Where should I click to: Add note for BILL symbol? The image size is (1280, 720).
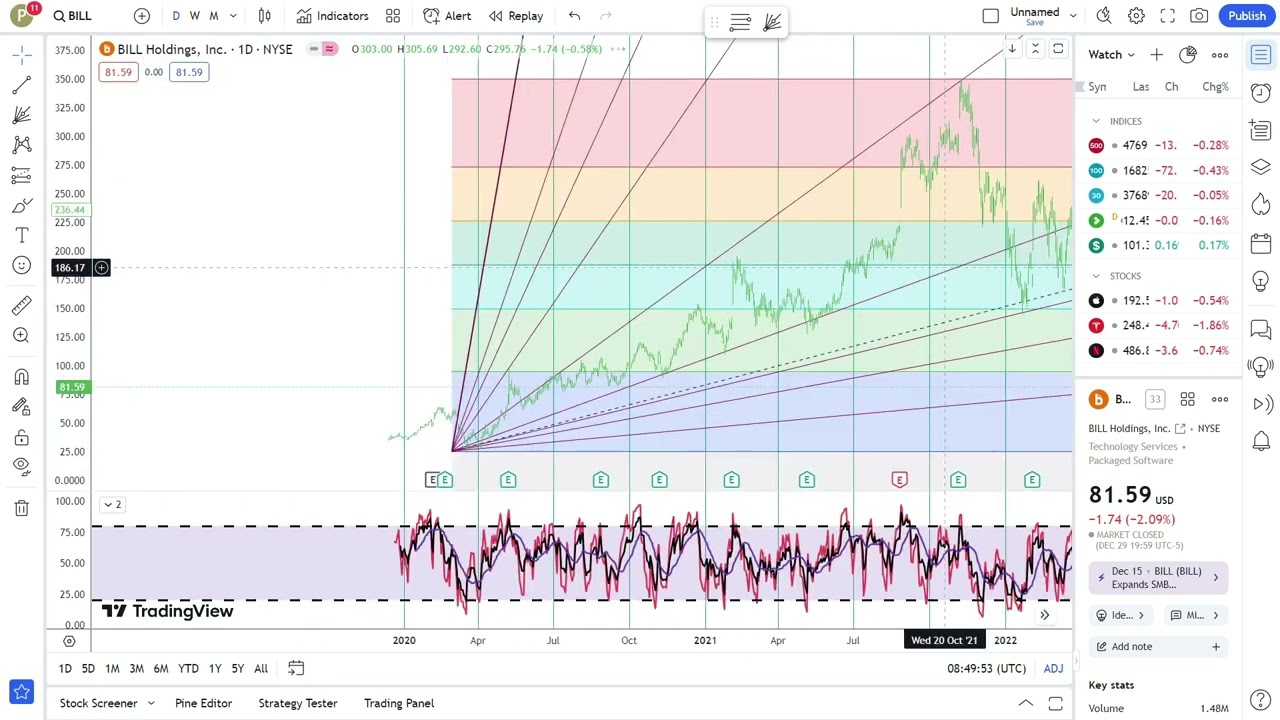coord(1157,647)
